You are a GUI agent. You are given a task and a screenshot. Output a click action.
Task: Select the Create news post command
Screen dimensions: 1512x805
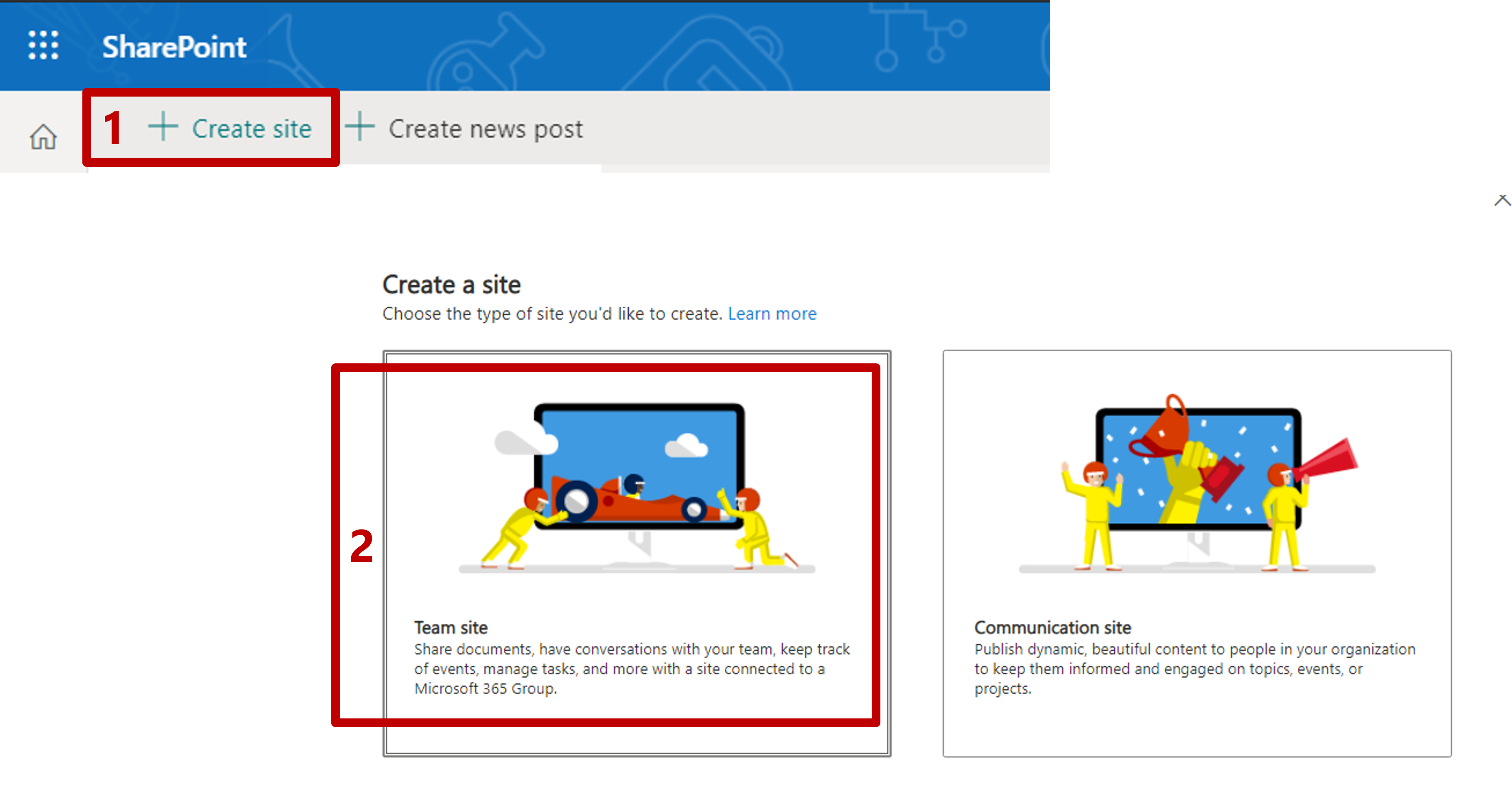tap(486, 129)
